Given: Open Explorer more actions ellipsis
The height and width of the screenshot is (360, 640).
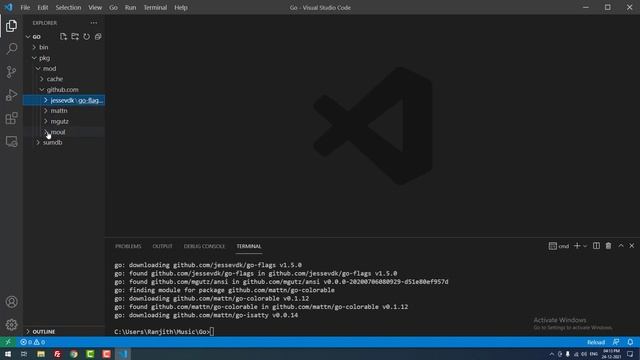Looking at the screenshot, I should click(x=94, y=23).
